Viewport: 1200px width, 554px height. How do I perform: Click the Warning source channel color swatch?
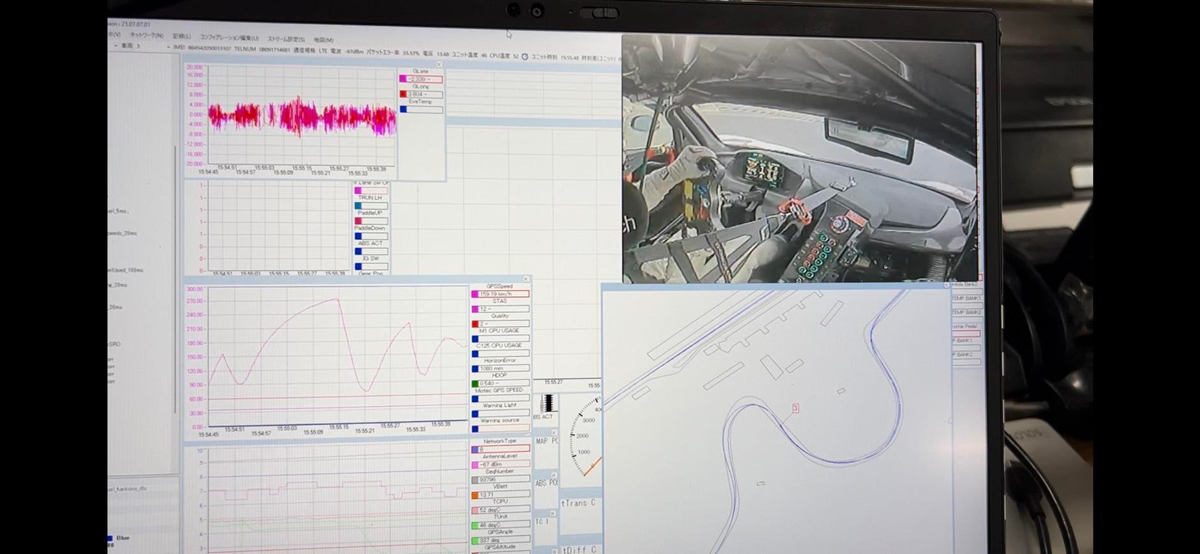(475, 428)
